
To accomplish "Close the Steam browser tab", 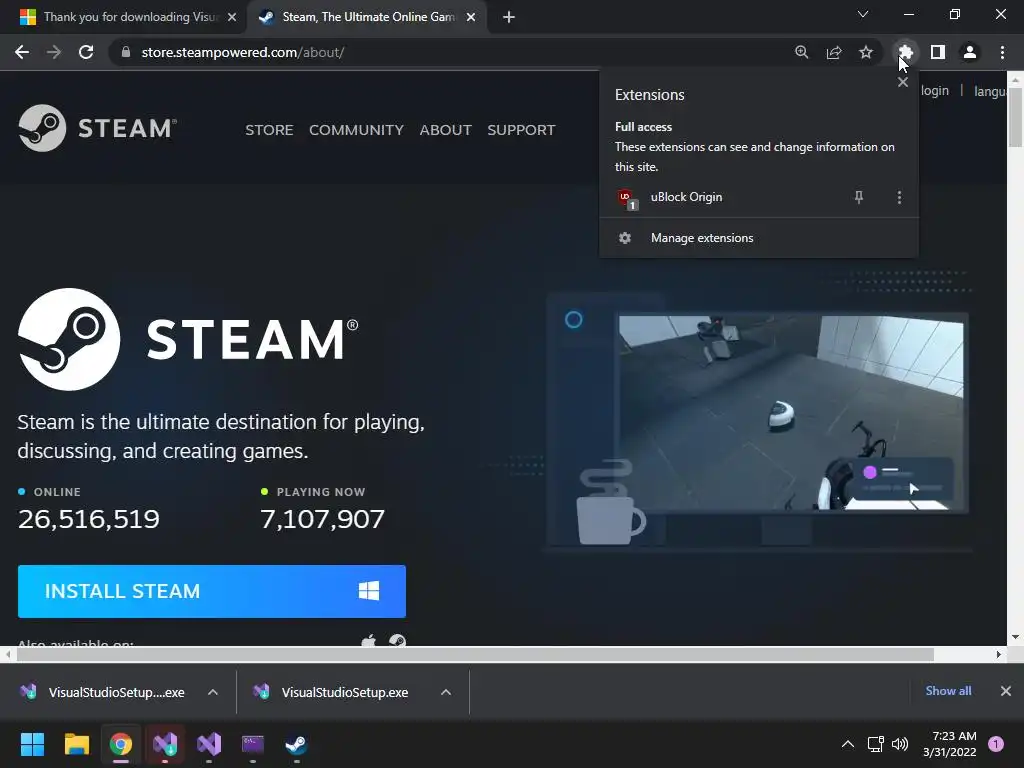I will pyautogui.click(x=471, y=17).
